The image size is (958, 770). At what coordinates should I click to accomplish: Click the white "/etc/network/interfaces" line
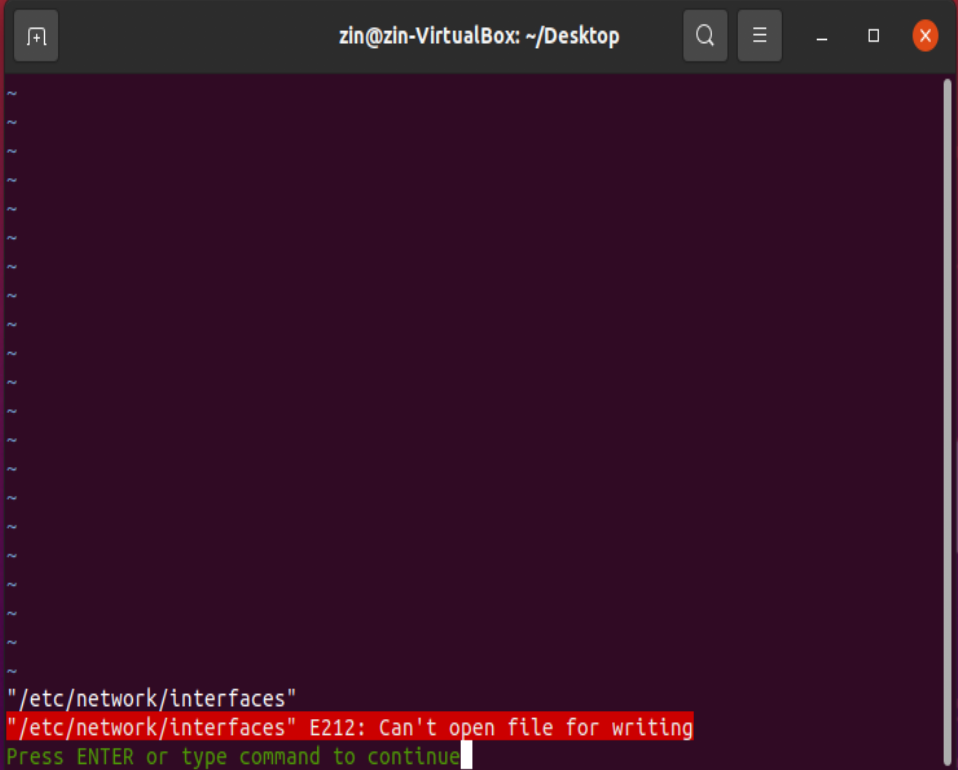point(152,698)
